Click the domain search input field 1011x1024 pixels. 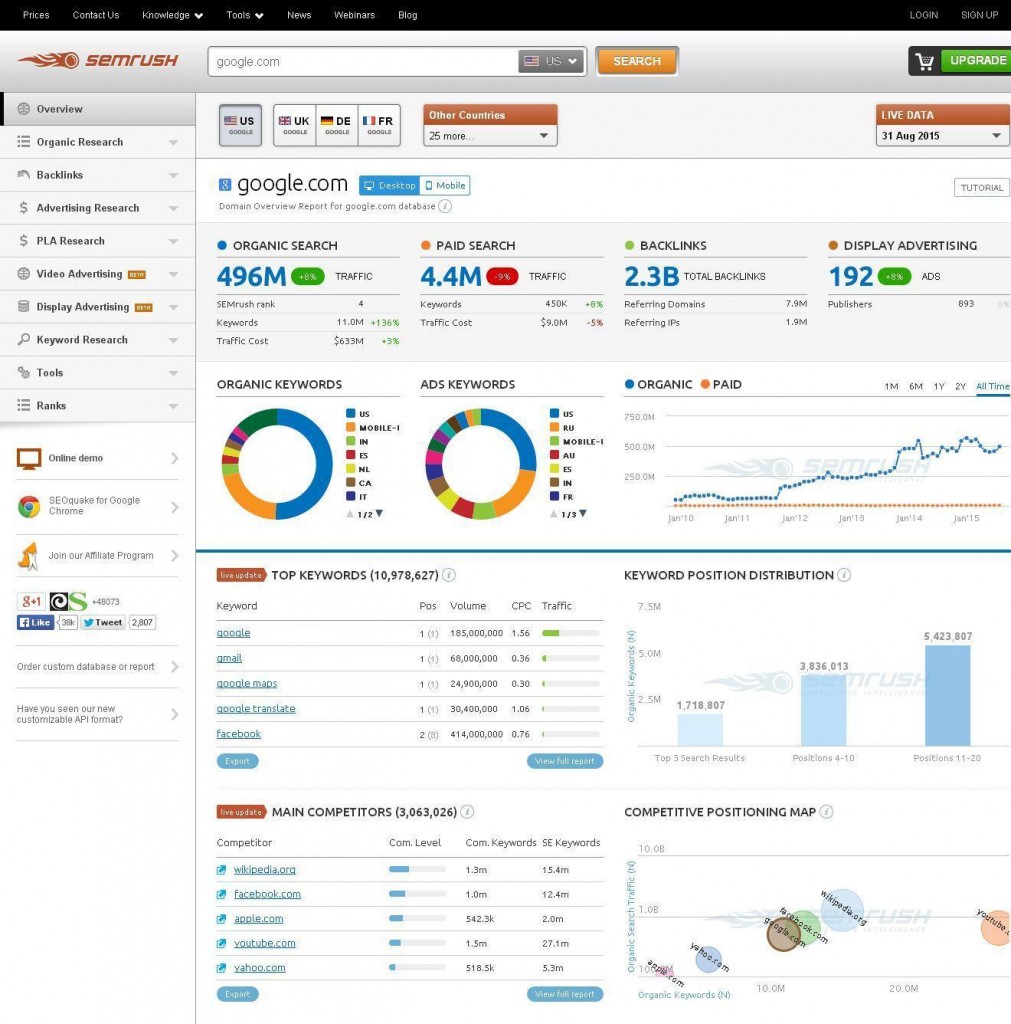[x=363, y=61]
